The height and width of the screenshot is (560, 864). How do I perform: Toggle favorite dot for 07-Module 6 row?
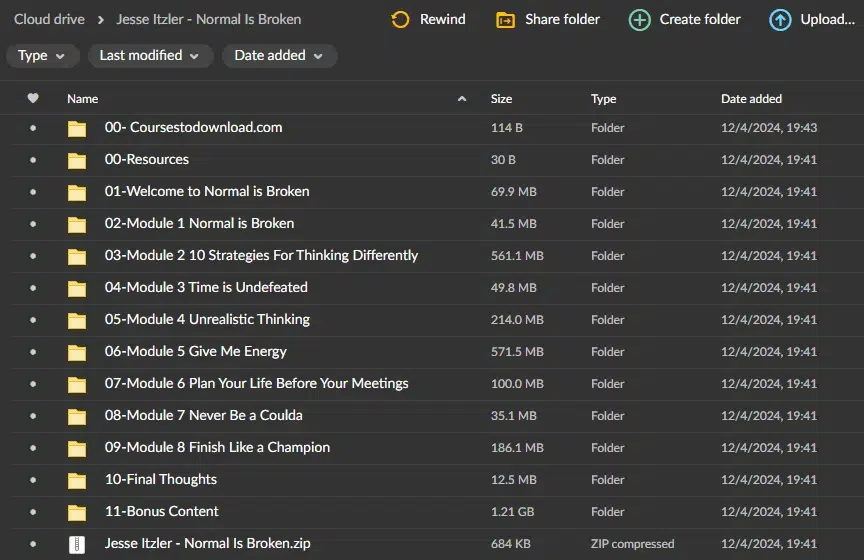coord(33,384)
